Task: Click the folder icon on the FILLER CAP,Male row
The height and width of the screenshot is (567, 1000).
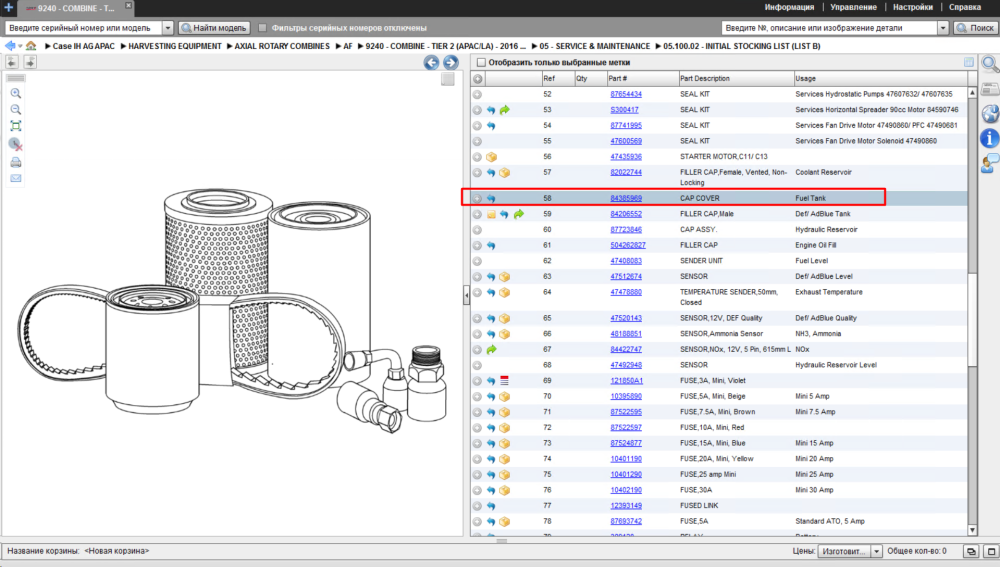Action: tap(491, 214)
